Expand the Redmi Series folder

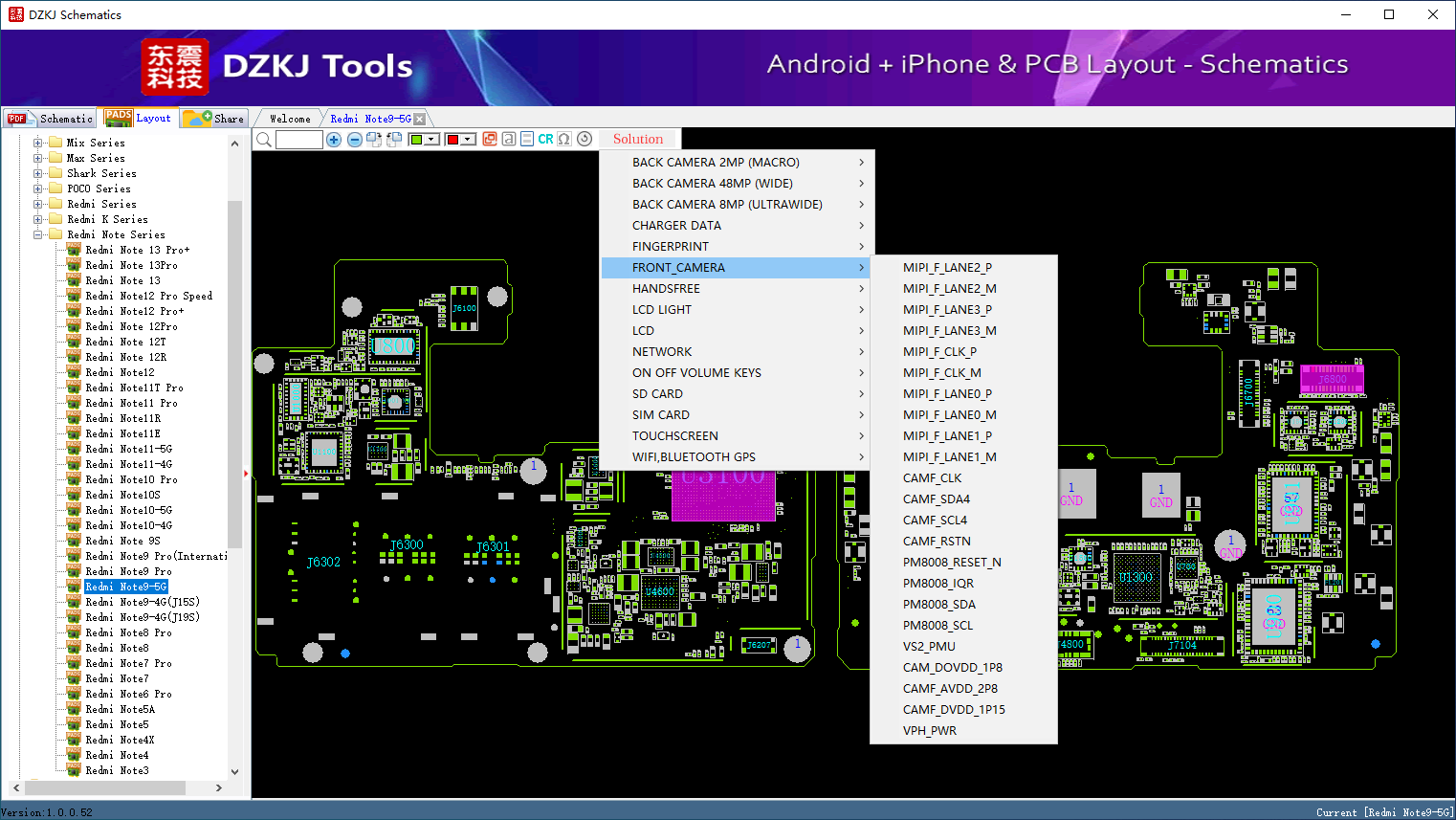[x=38, y=204]
